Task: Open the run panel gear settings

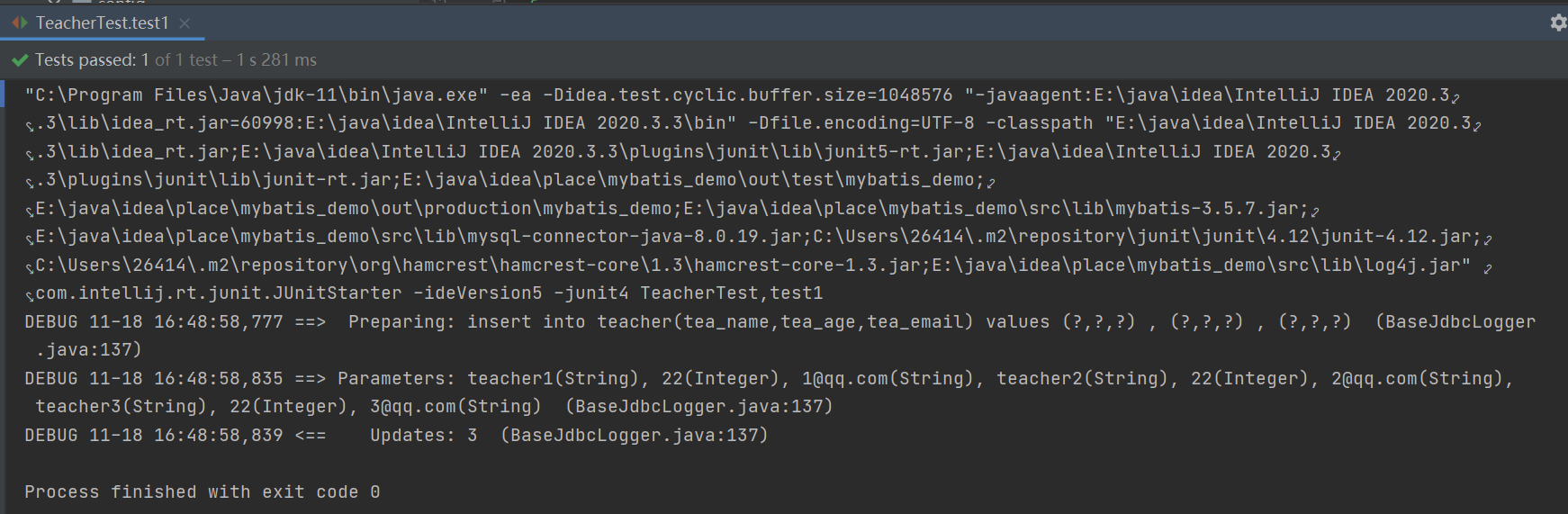Action: (1558, 23)
